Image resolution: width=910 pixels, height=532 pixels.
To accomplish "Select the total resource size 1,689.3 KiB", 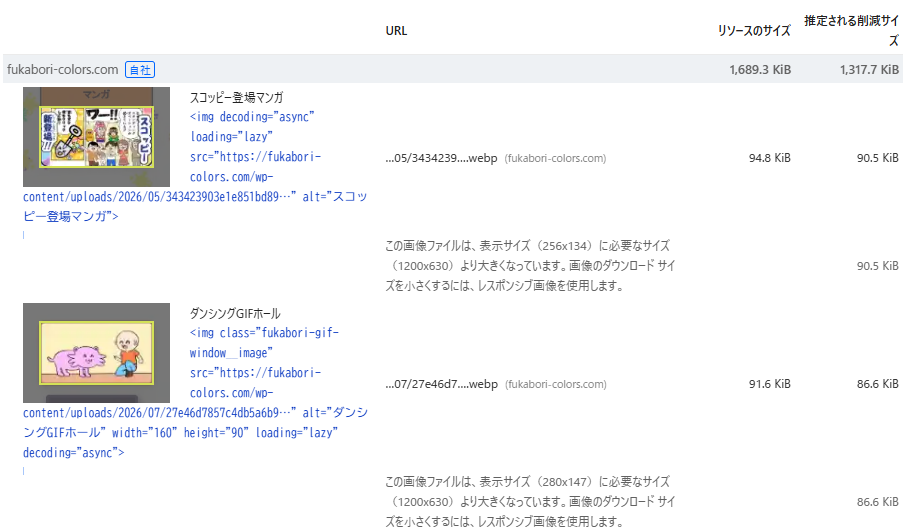I will (760, 70).
